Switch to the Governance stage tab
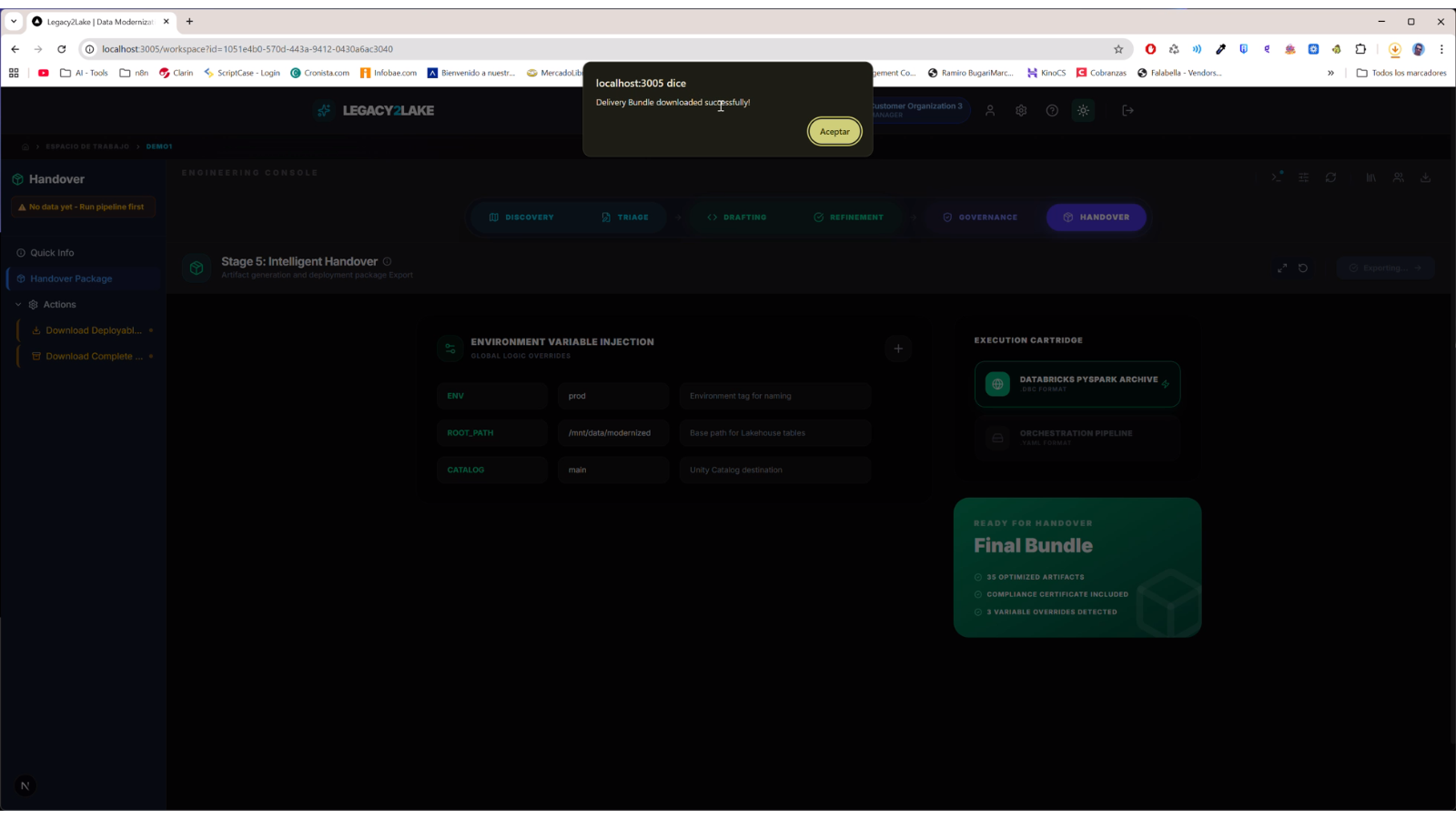The height and width of the screenshot is (819, 1456). (x=979, y=217)
